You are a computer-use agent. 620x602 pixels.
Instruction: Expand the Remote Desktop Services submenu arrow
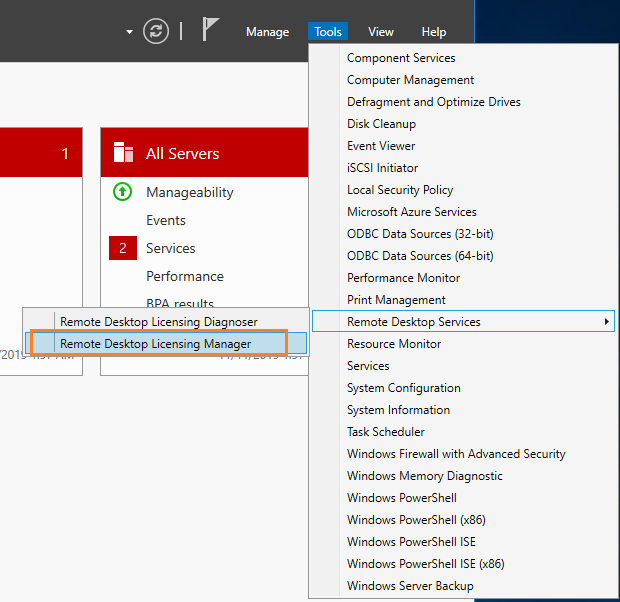606,322
